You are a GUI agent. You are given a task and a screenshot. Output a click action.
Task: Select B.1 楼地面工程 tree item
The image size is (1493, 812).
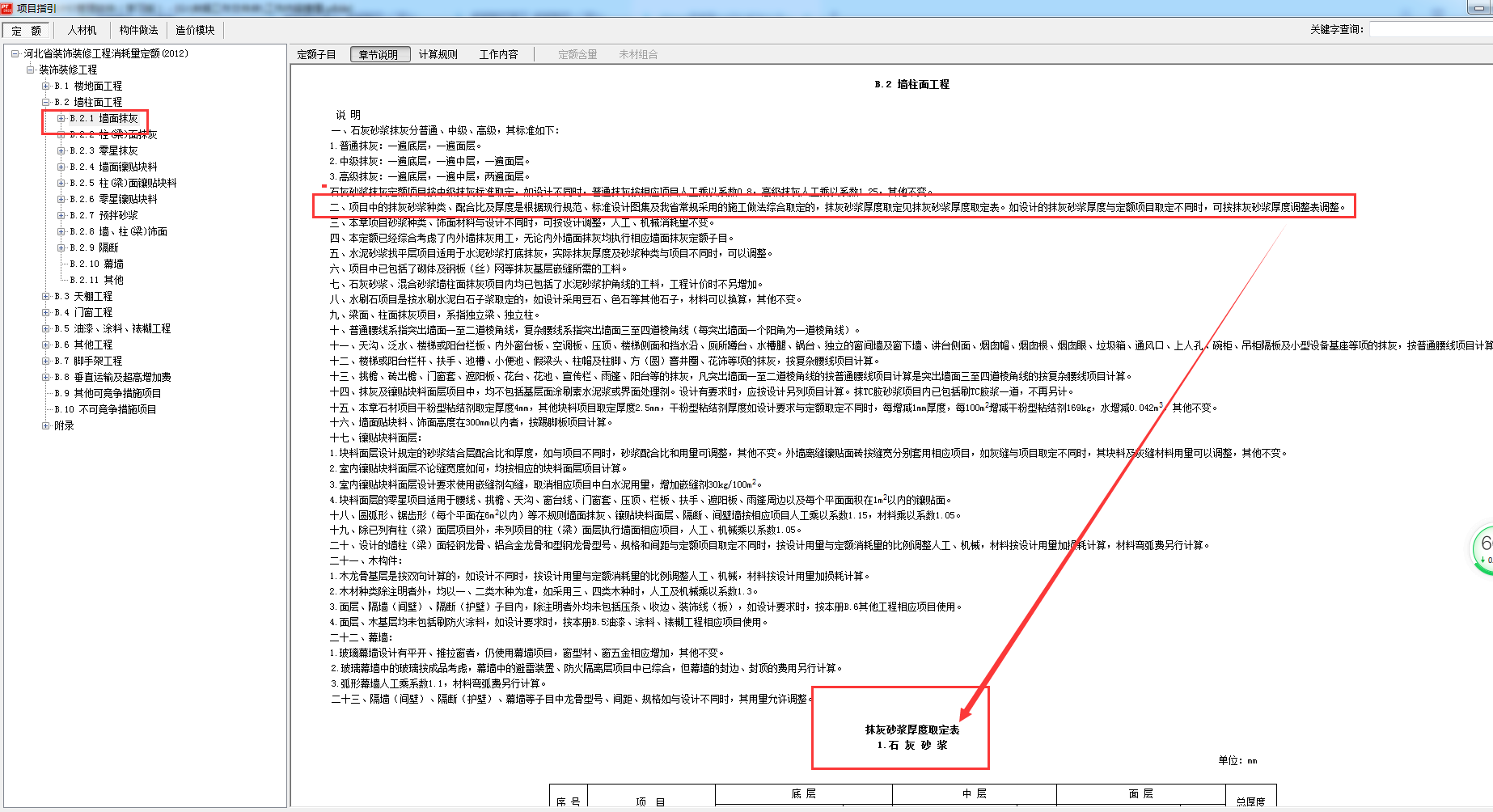pyautogui.click(x=88, y=86)
